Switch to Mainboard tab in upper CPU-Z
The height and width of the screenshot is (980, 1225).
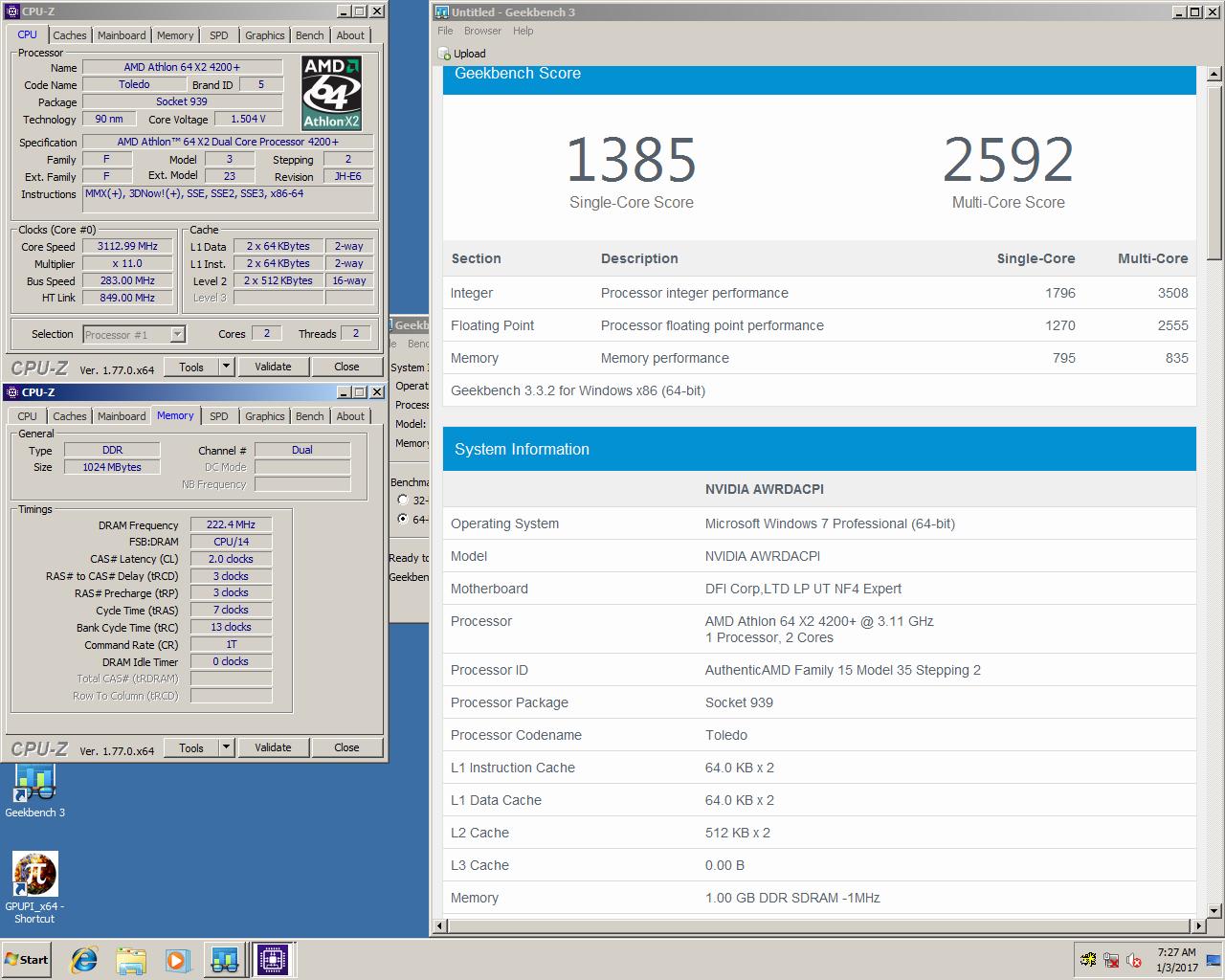click(122, 35)
